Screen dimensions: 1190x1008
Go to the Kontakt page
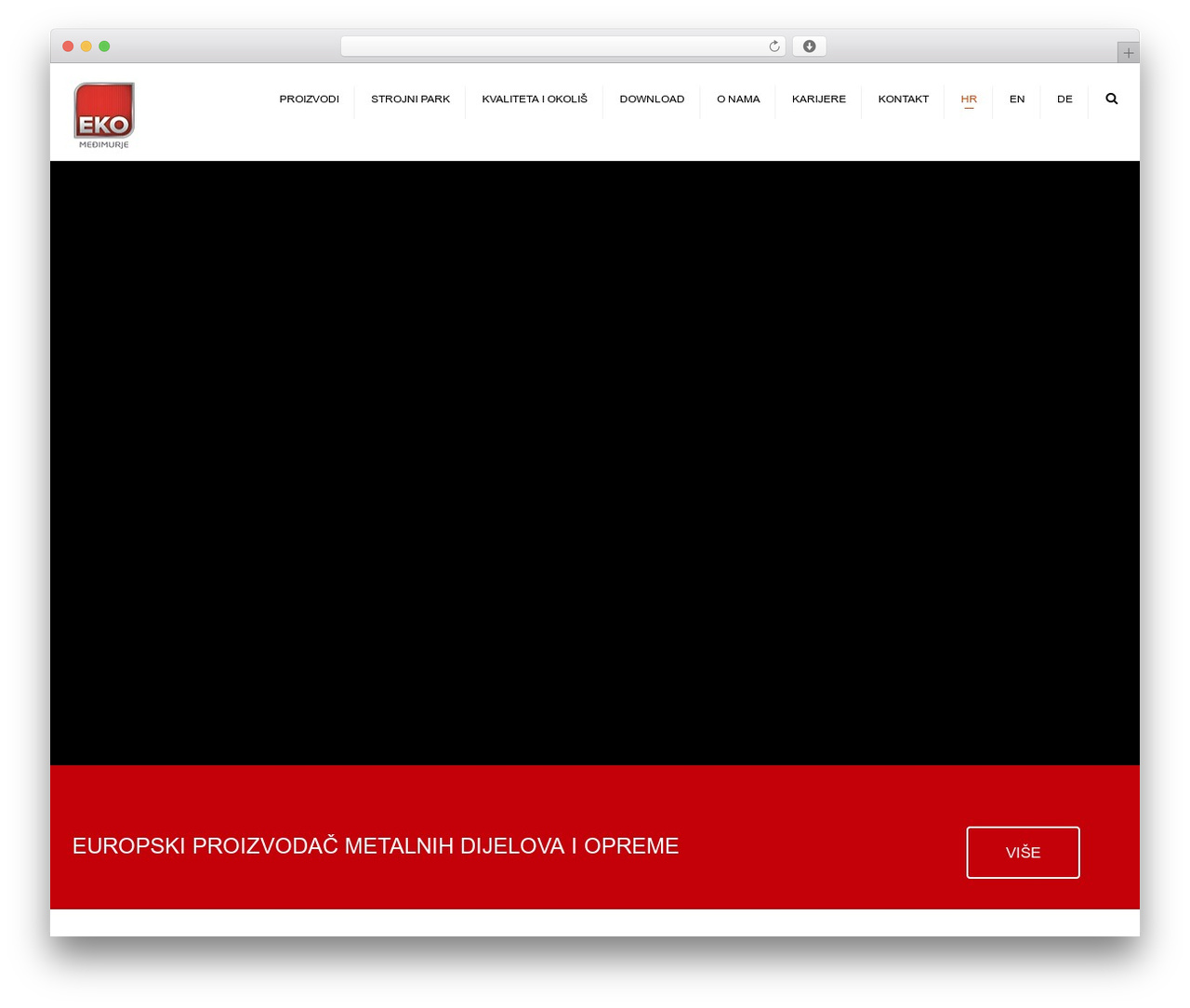904,99
